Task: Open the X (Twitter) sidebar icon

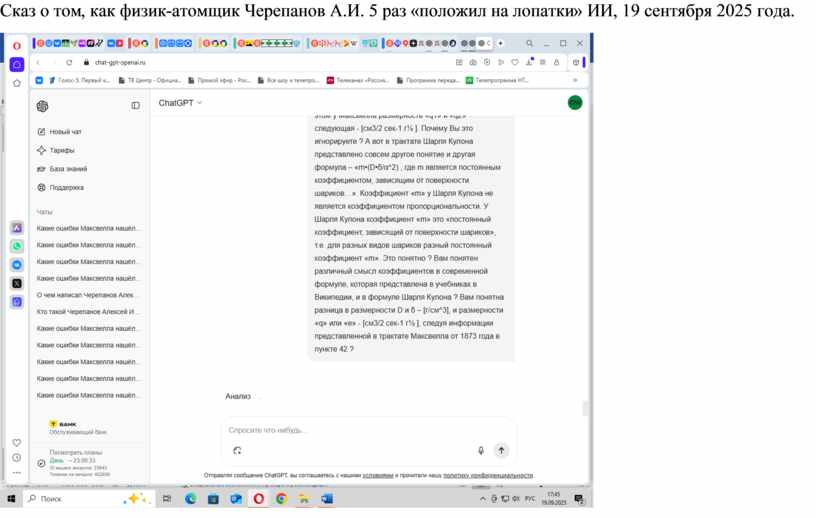Action: tap(17, 283)
